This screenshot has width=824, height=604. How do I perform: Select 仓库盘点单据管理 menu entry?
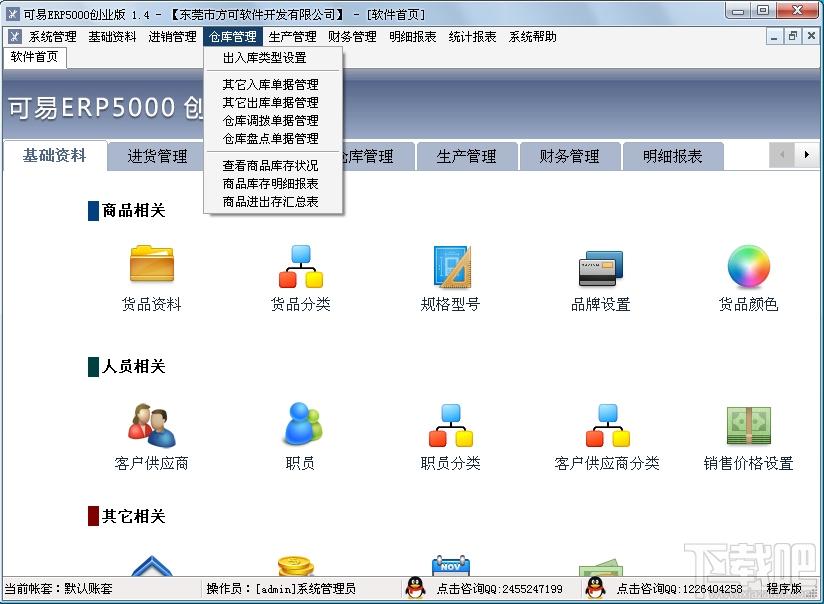tap(273, 138)
